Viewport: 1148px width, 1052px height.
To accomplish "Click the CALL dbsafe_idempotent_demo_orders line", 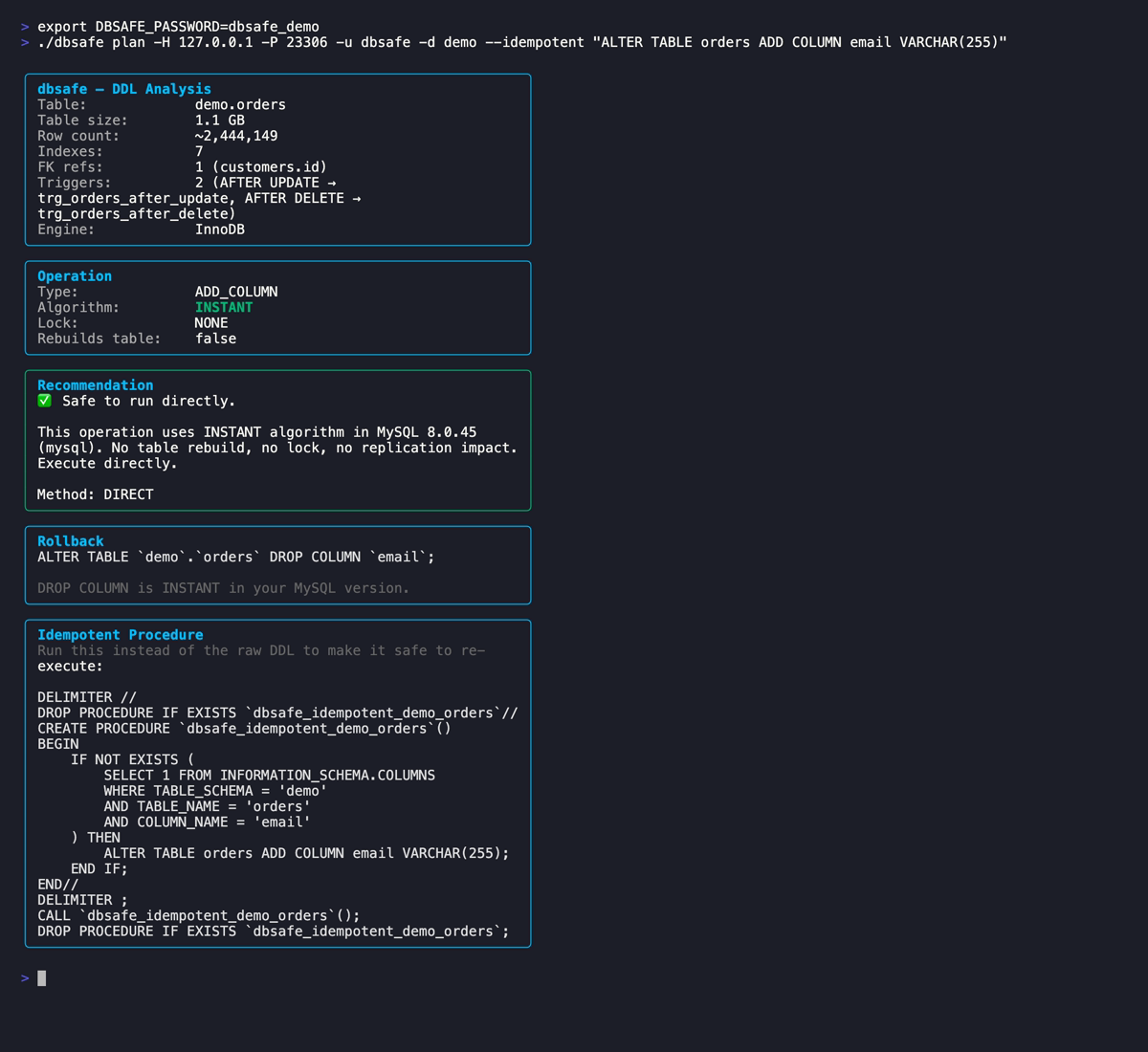I will tap(199, 916).
